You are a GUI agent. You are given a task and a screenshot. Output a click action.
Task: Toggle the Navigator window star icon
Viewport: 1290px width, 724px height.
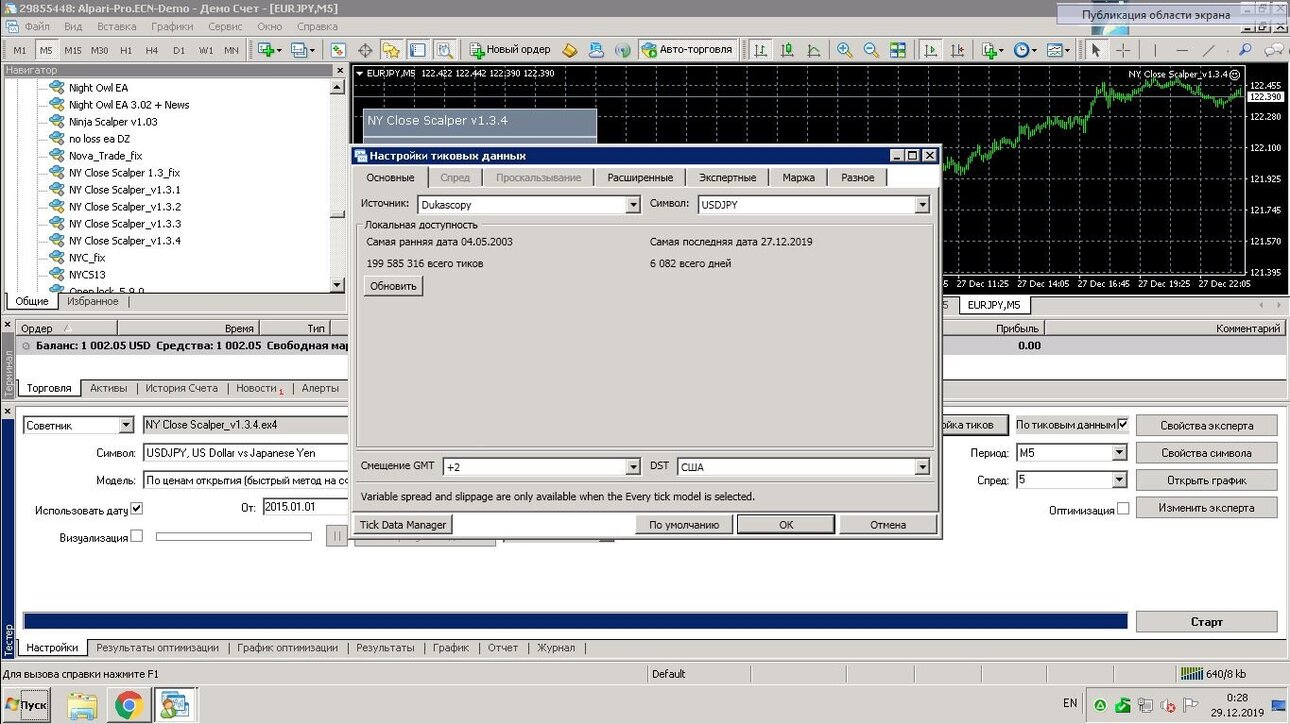click(x=391, y=49)
